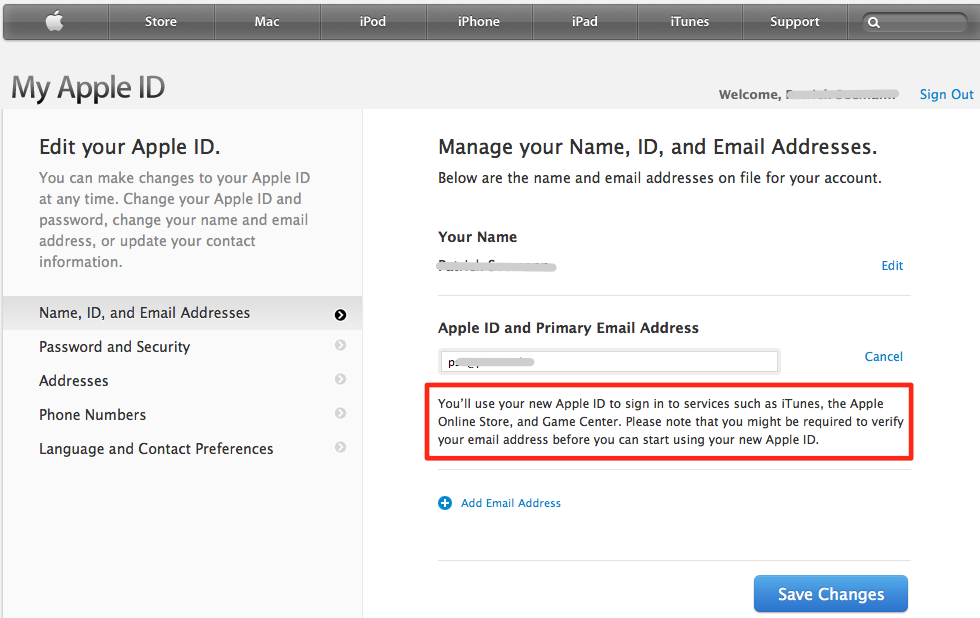Click the arrow icon next to Phone Numbers
The width and height of the screenshot is (980, 618).
(340, 412)
